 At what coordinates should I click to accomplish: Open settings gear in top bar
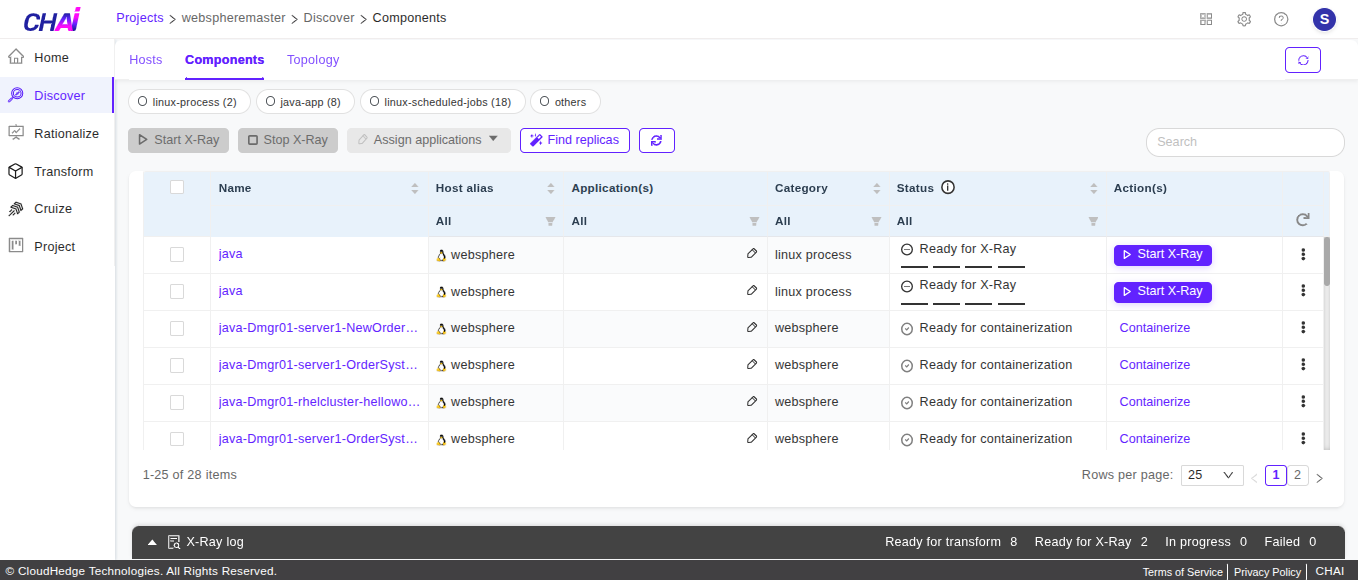pyautogui.click(x=1244, y=19)
